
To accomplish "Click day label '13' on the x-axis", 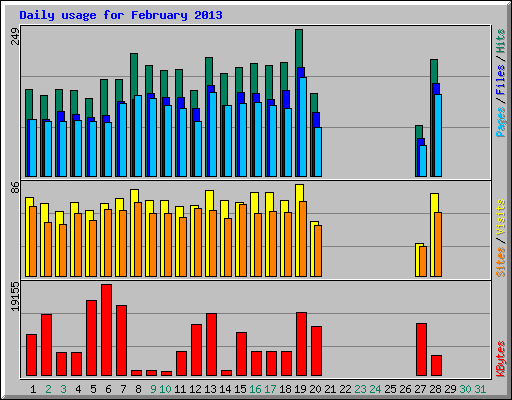I will point(210,389).
